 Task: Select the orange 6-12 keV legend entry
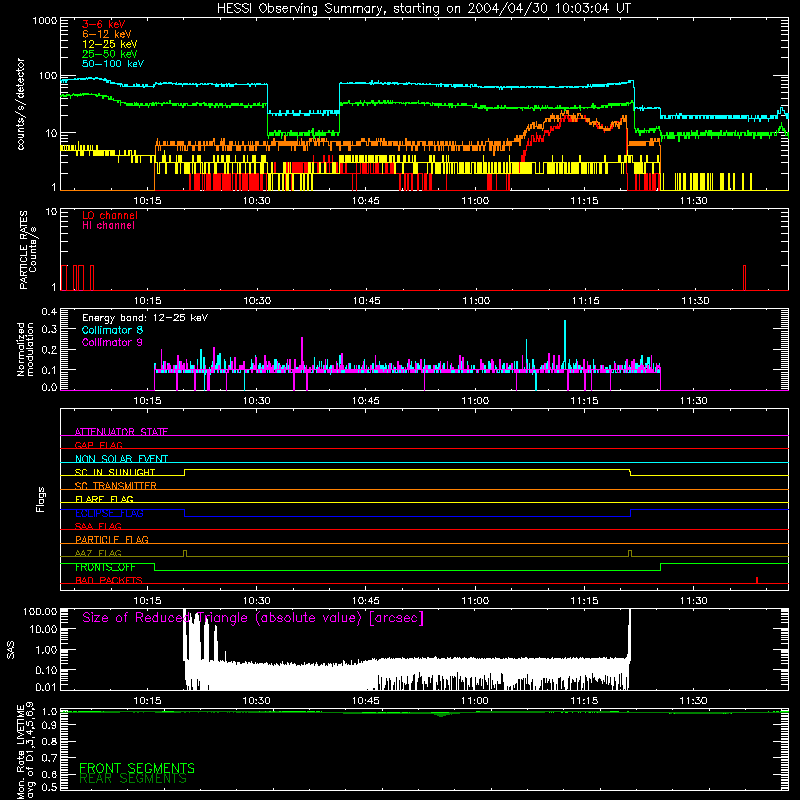click(107, 34)
